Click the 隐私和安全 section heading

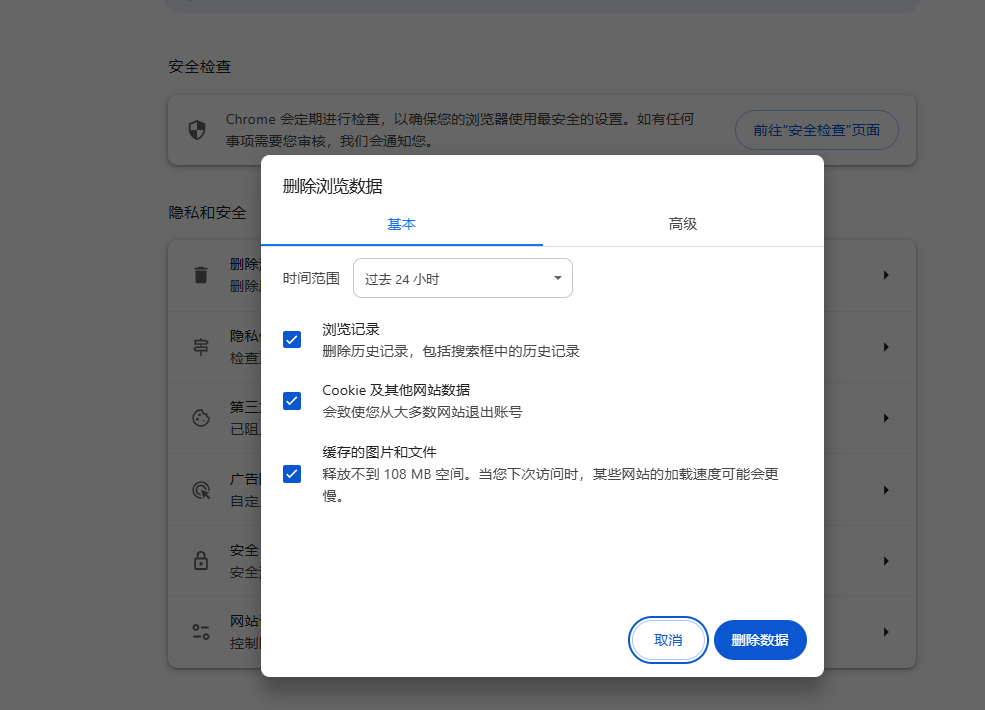pyautogui.click(x=207, y=212)
